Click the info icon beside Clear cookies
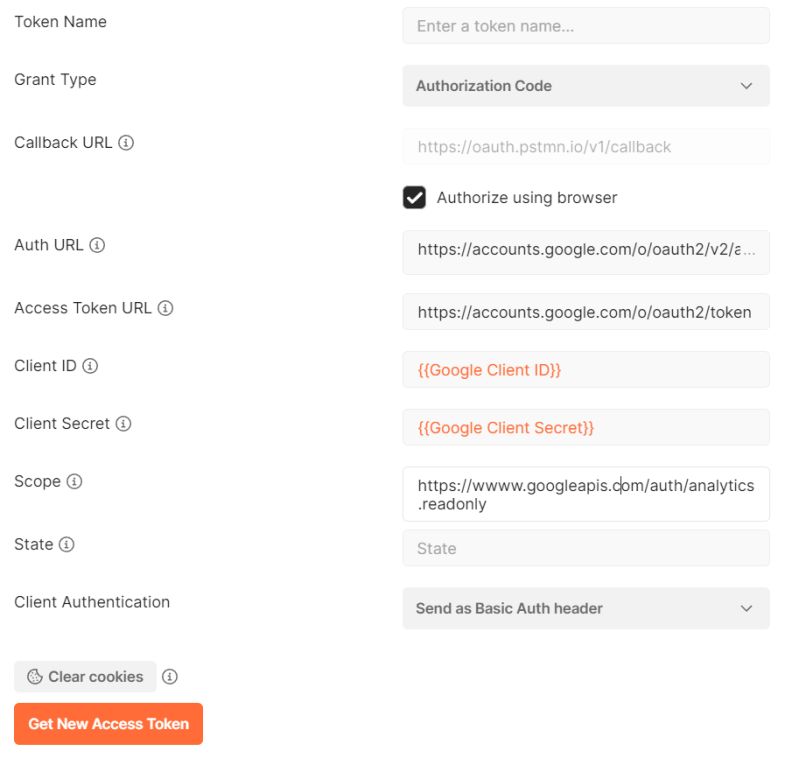Screen dimensions: 799x758 pos(169,676)
